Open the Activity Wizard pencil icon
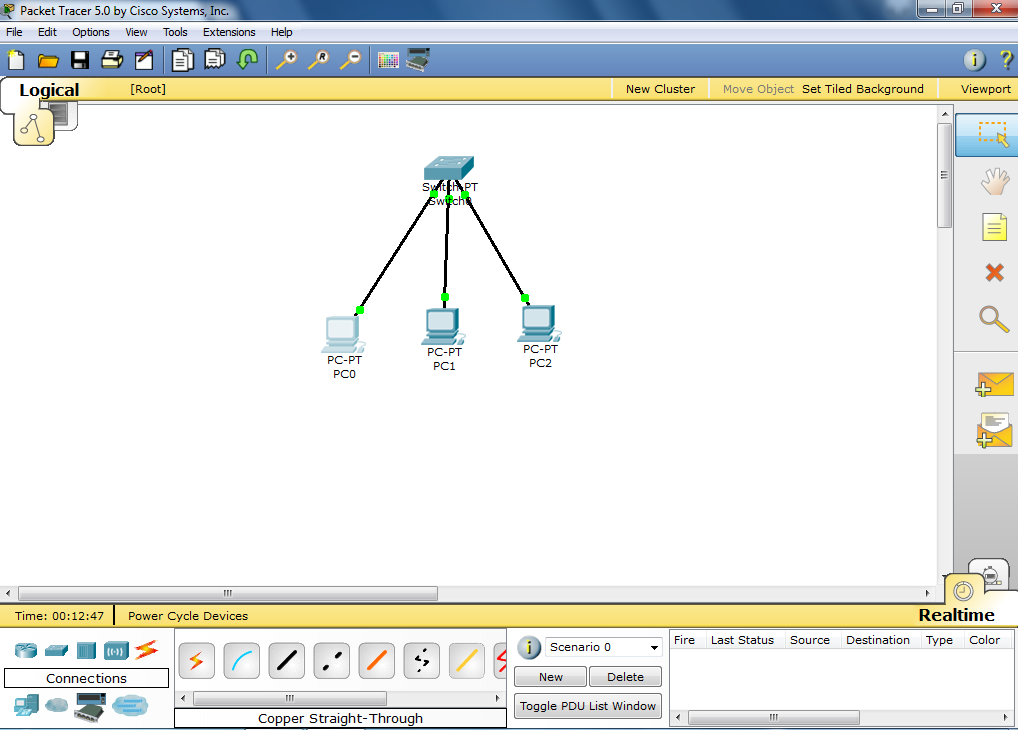The height and width of the screenshot is (730, 1018). point(143,60)
